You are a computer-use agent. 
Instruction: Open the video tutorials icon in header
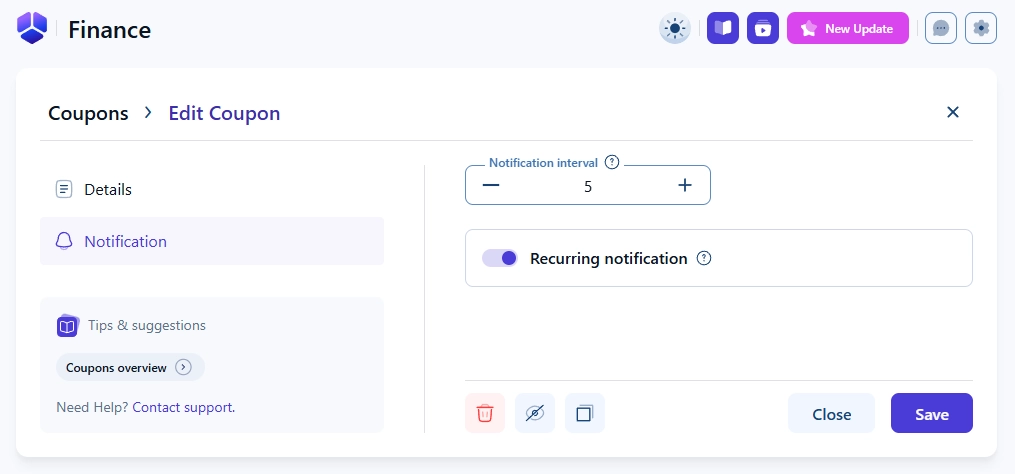pyautogui.click(x=763, y=28)
